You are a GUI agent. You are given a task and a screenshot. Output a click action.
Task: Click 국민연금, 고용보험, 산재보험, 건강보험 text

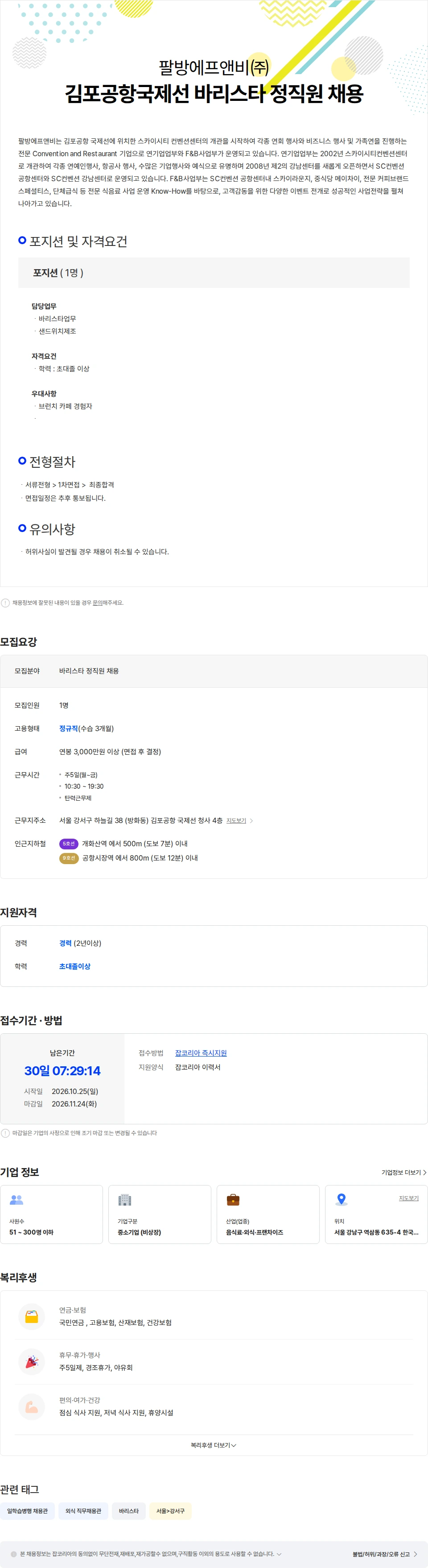coord(115,1322)
